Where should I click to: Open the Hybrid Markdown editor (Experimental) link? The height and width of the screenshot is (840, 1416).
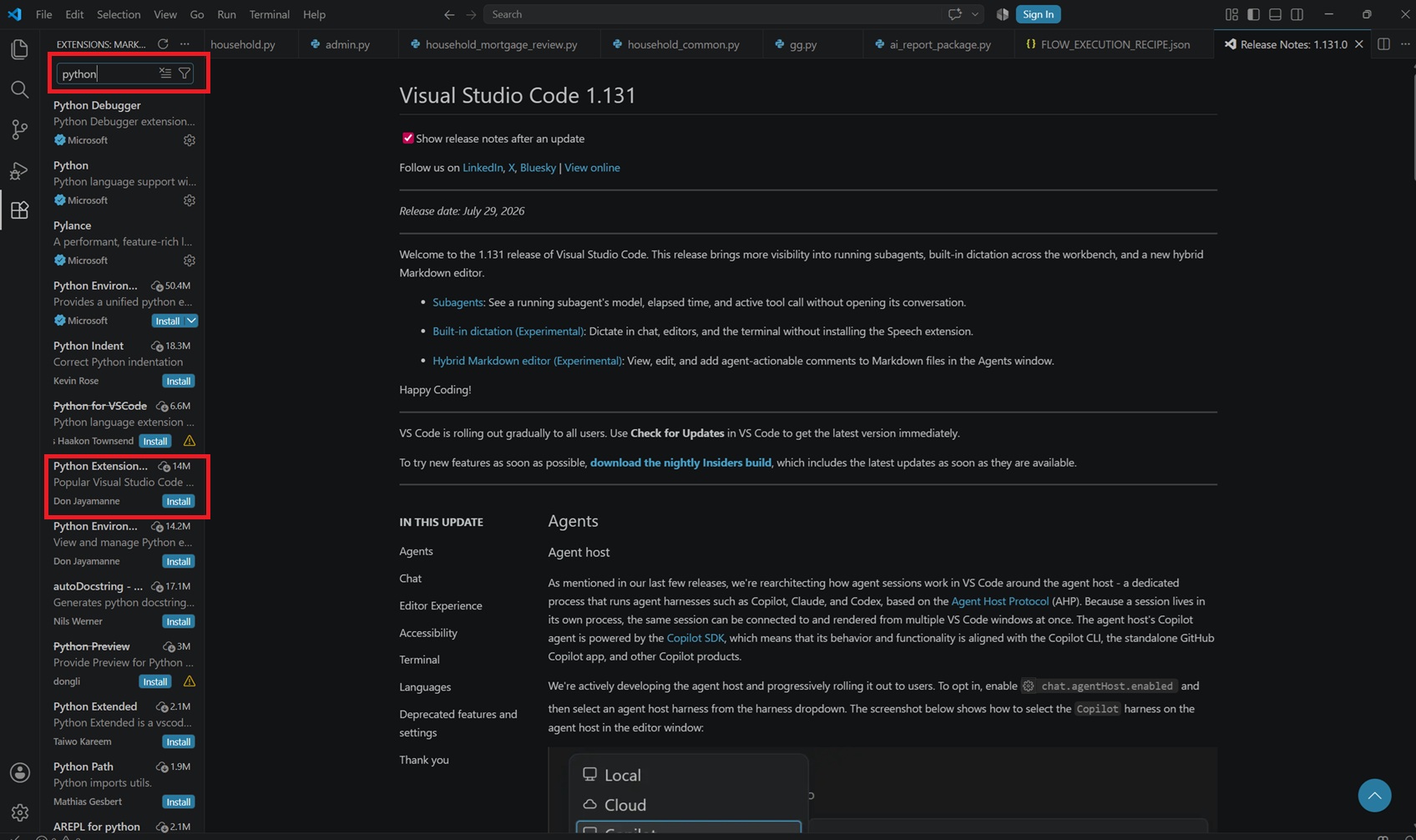[x=527, y=361]
